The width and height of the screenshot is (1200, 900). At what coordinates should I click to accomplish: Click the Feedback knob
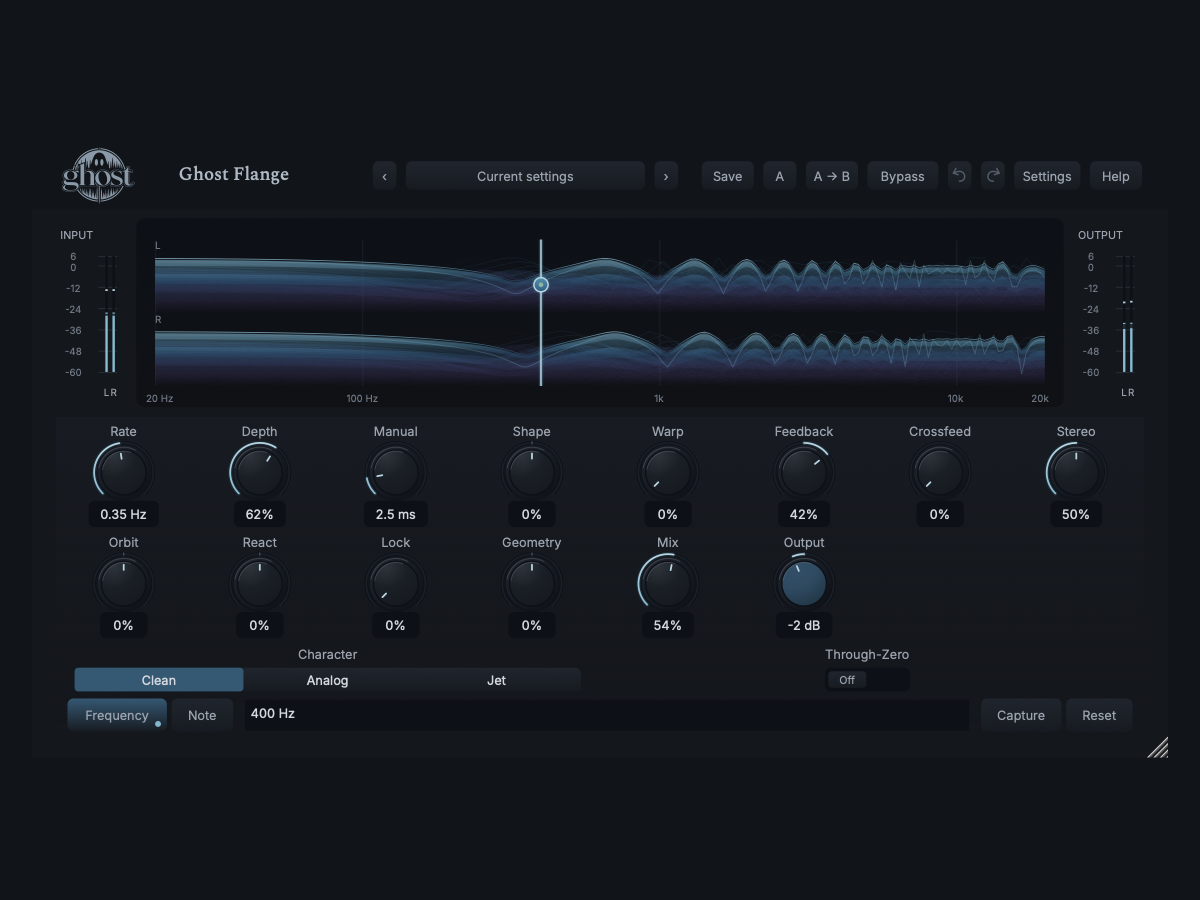tap(803, 472)
